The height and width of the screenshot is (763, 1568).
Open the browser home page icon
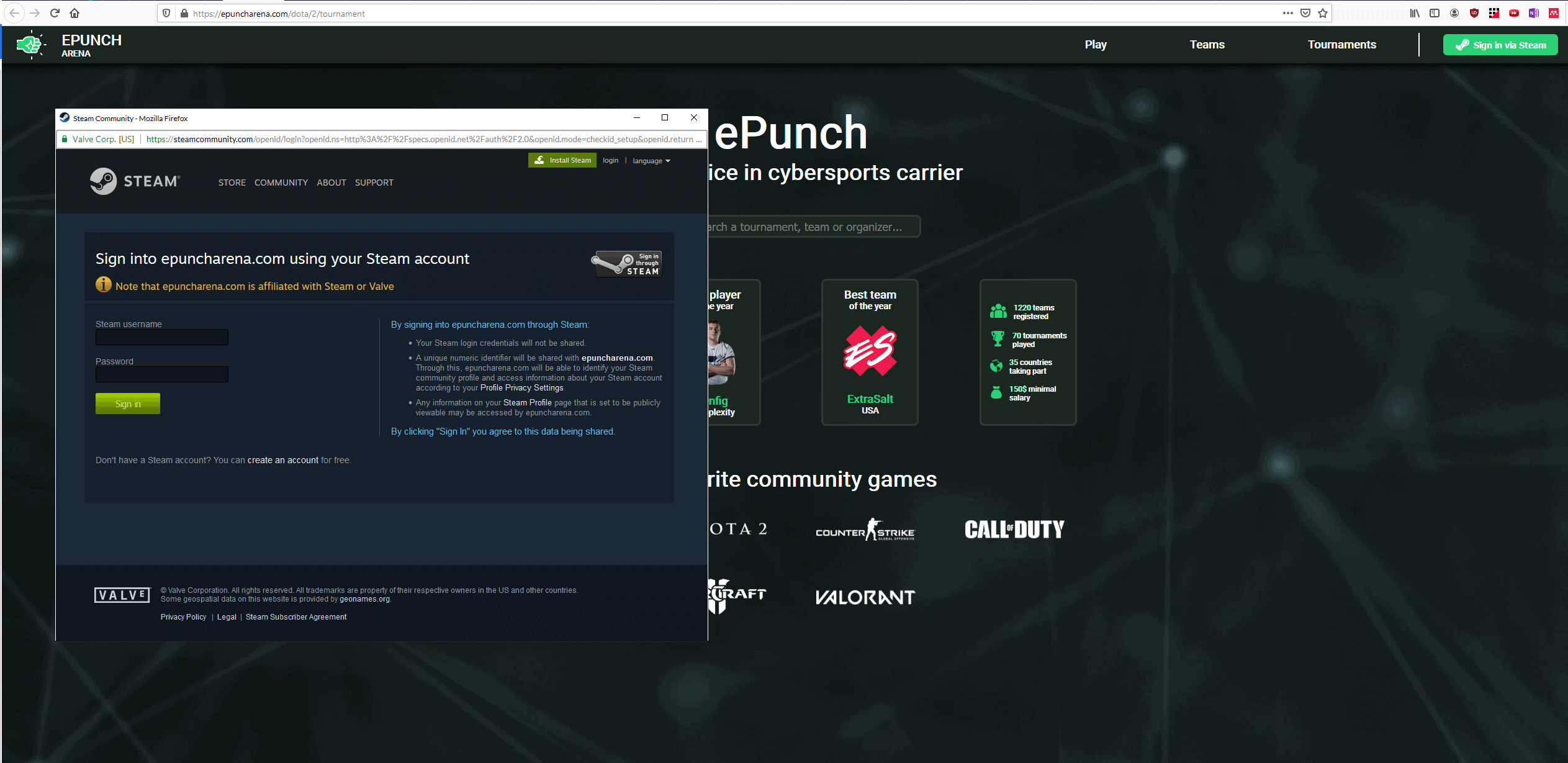(x=74, y=13)
